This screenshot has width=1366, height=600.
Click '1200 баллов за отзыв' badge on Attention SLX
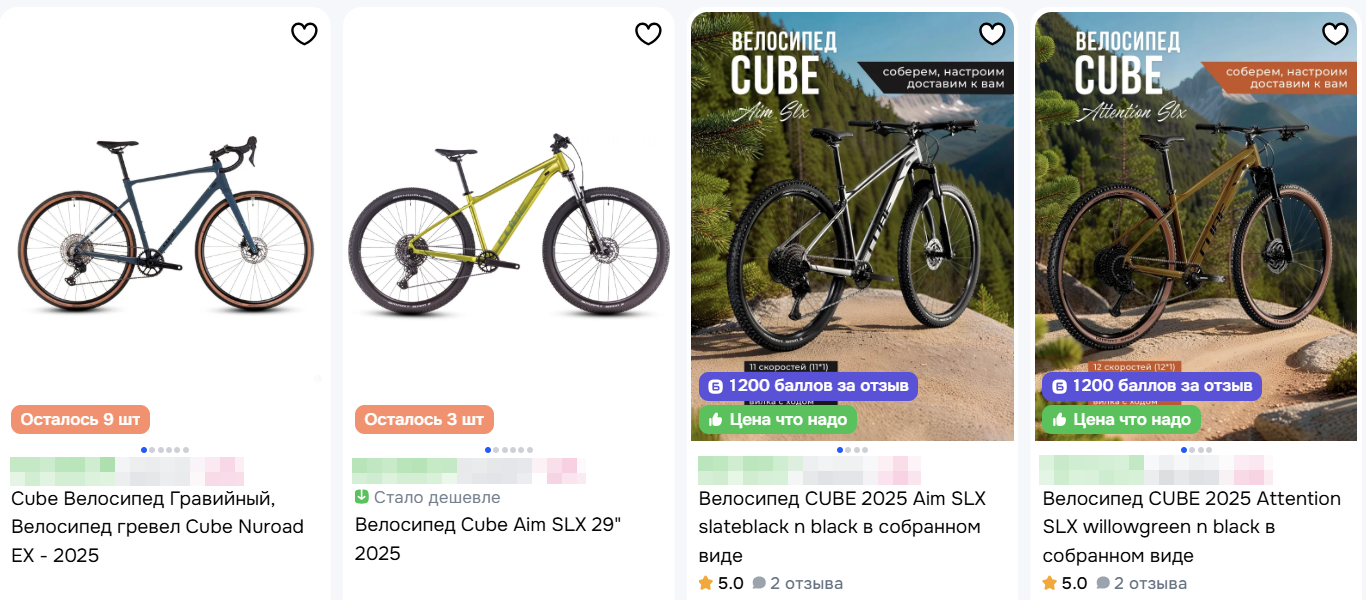point(1152,386)
